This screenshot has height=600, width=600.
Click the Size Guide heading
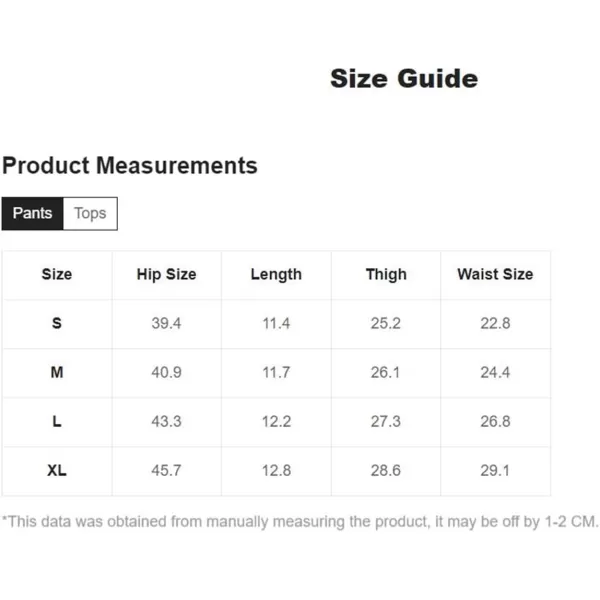pyautogui.click(x=404, y=79)
